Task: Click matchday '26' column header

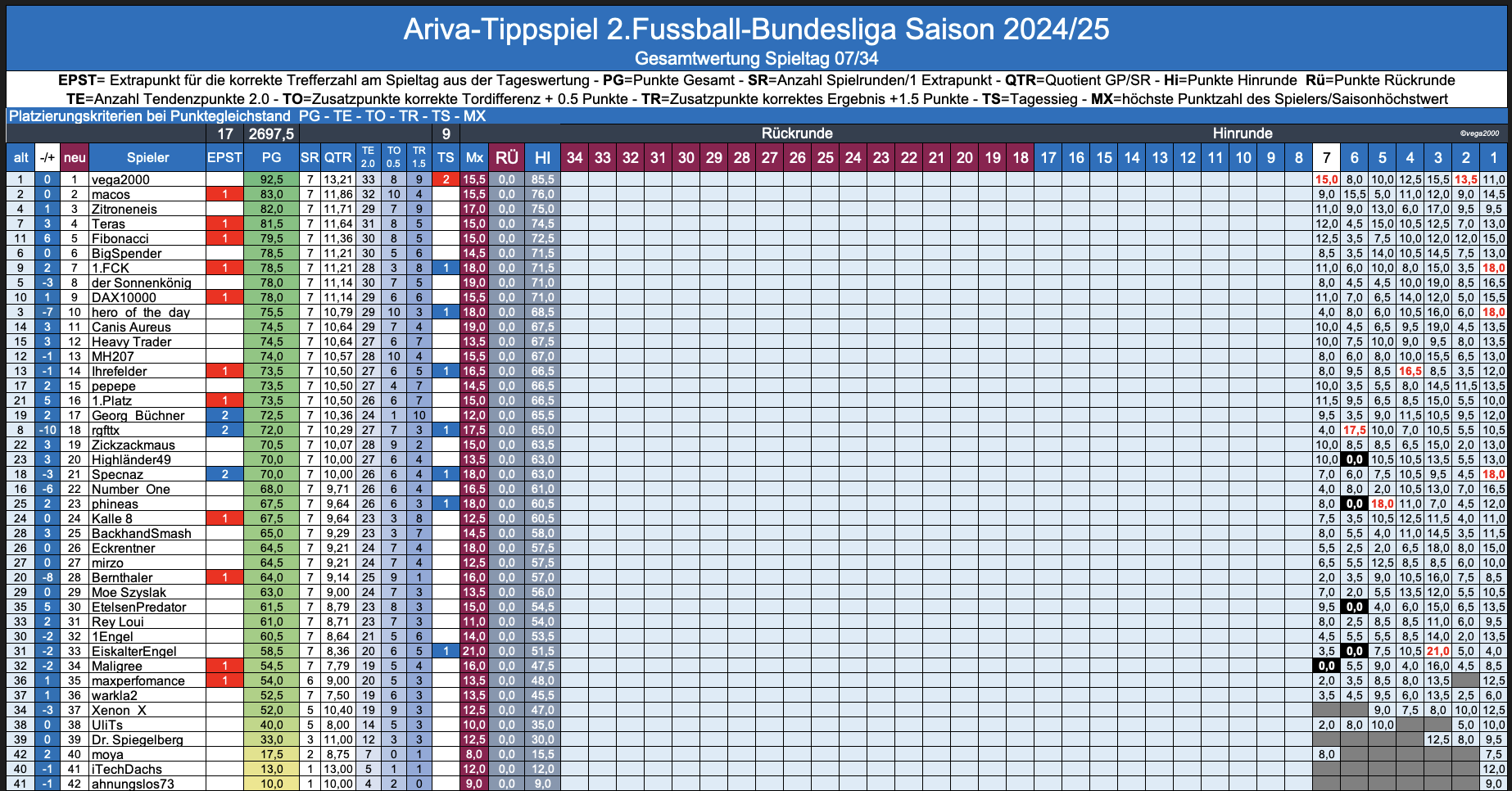Action: [798, 158]
